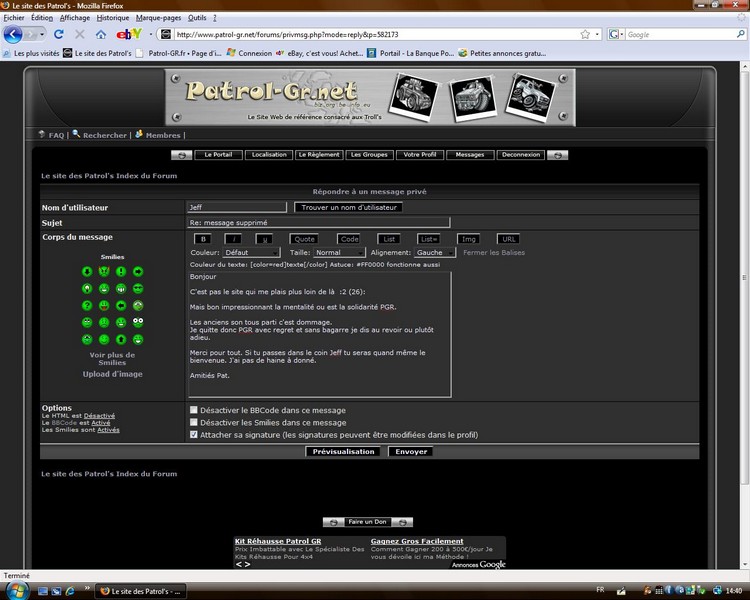Insert the right-arrow smiley
750x600 pixels.
[138, 272]
